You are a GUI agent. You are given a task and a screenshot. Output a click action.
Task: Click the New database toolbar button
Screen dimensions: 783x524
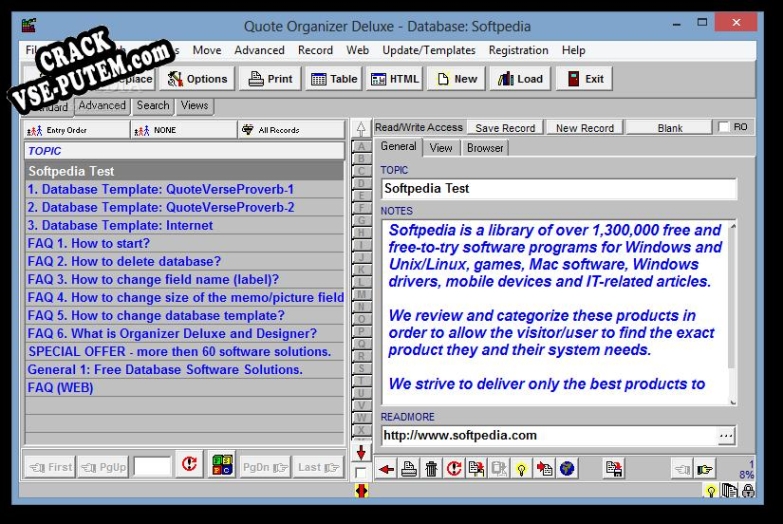point(456,79)
